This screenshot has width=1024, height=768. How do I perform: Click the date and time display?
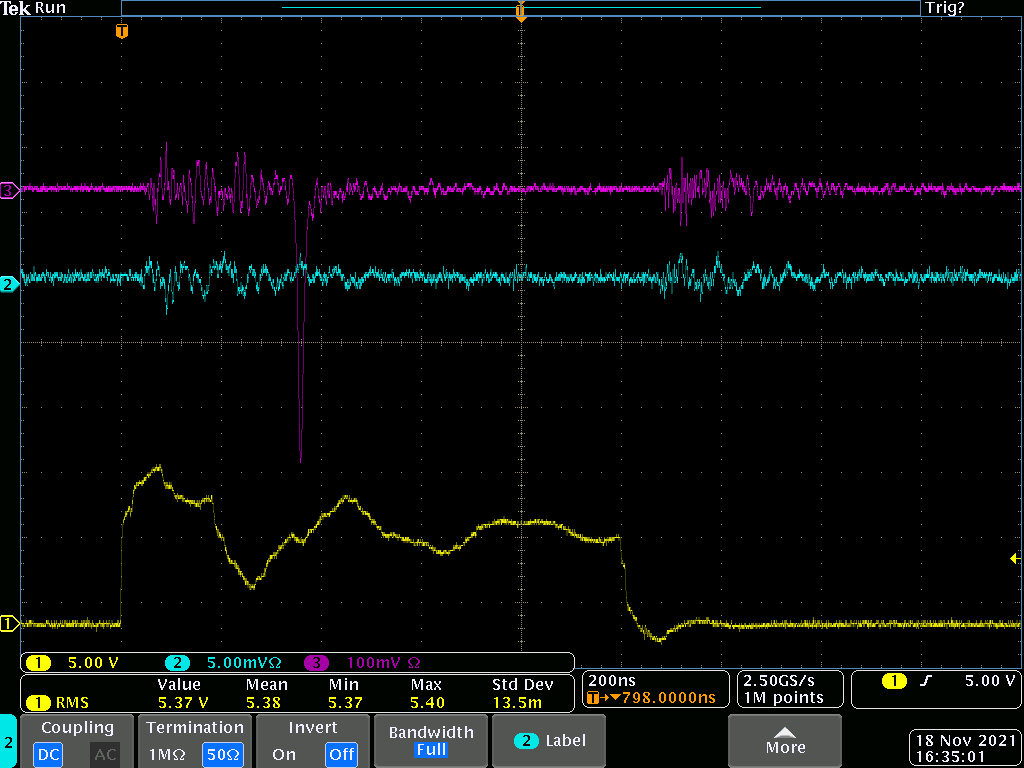(964, 749)
